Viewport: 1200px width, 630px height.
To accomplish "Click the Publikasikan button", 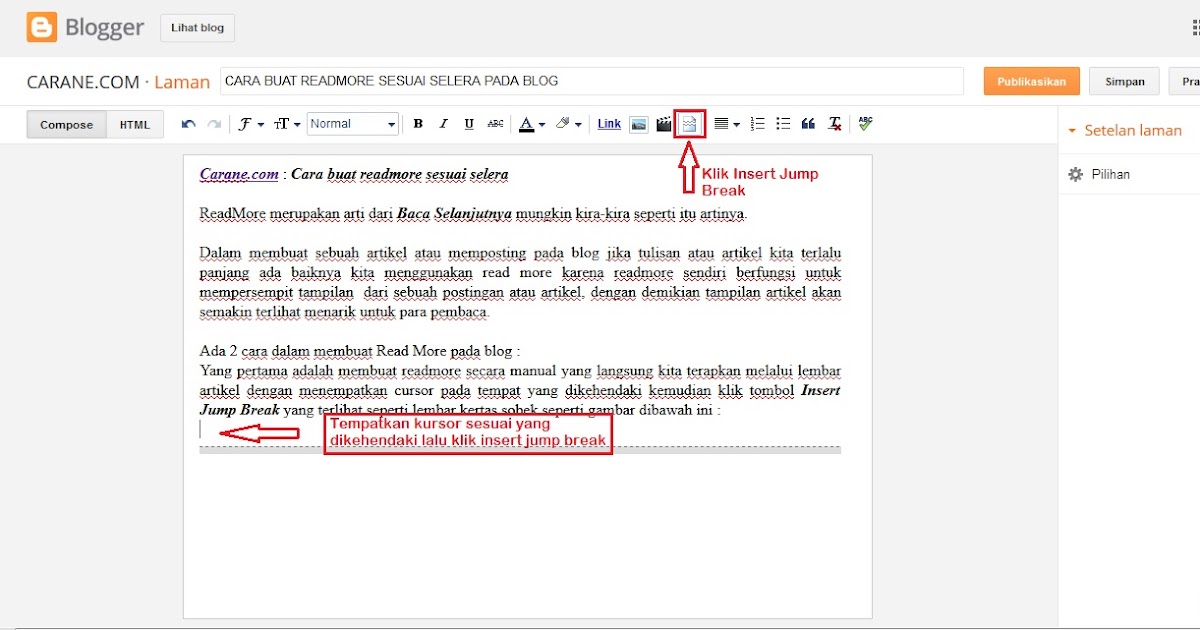I will (1031, 81).
